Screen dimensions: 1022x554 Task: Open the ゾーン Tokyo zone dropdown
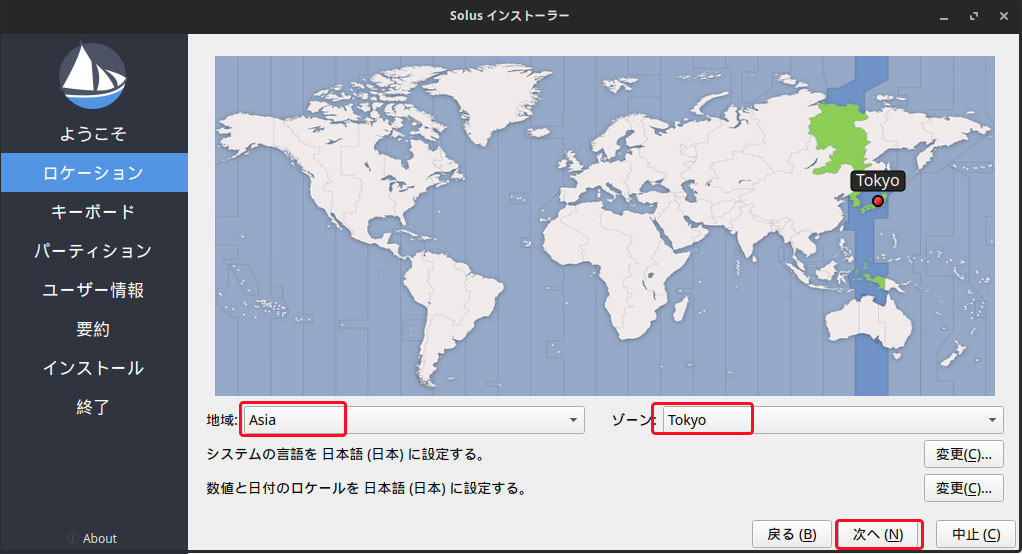(829, 420)
